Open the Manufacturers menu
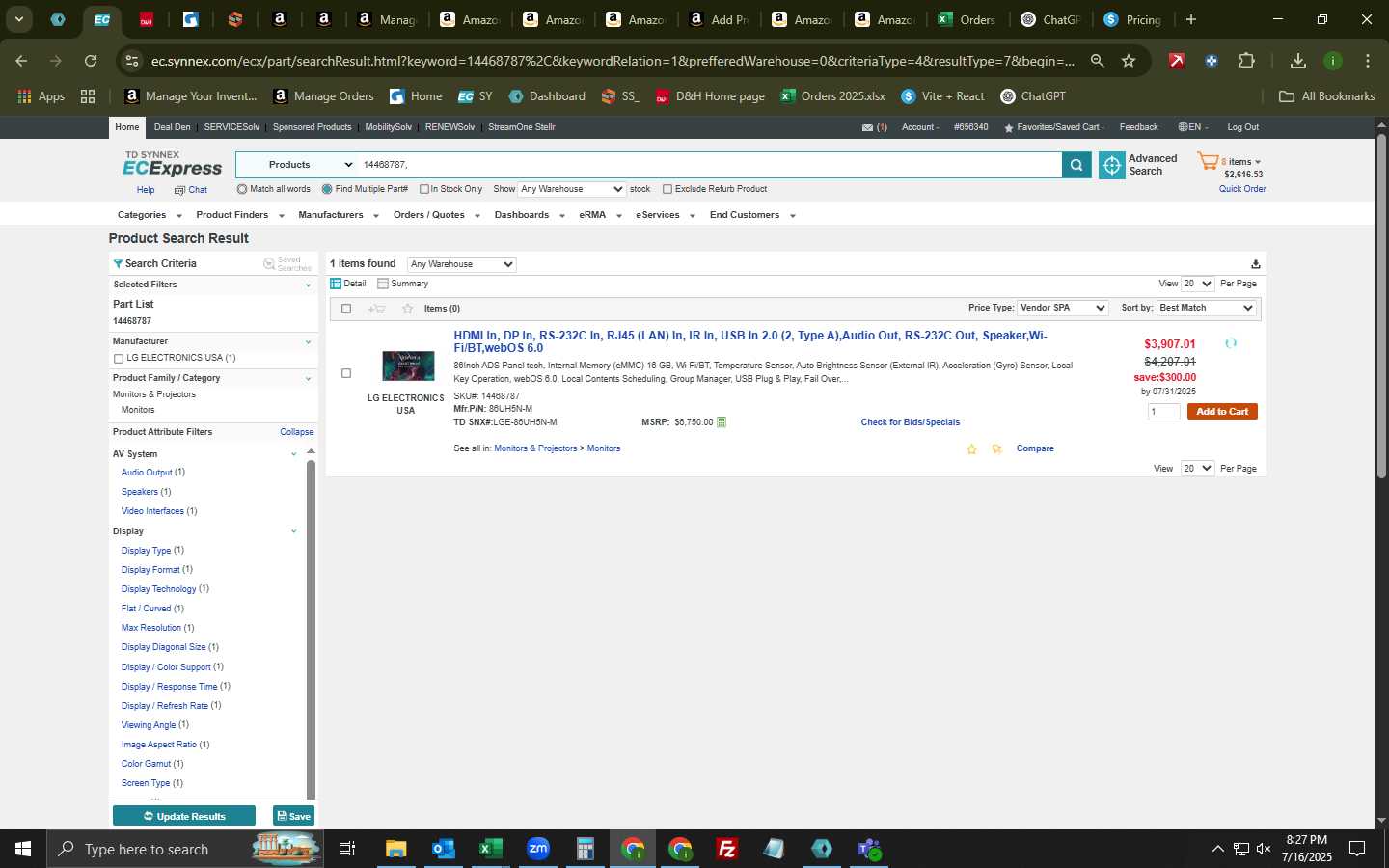Viewport: 1389px width, 868px height. pos(339,215)
